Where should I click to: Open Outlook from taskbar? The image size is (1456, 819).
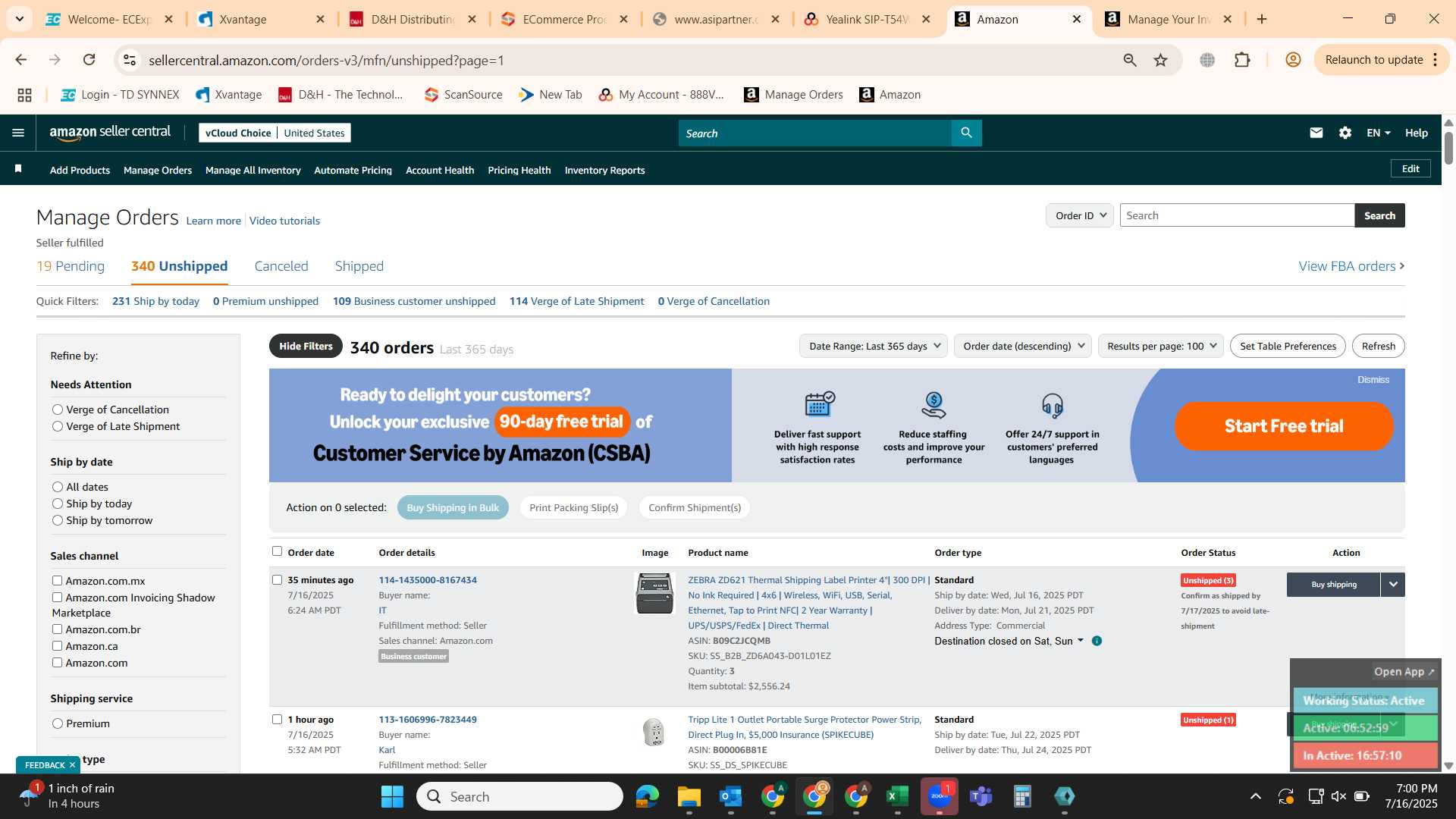coord(730,796)
